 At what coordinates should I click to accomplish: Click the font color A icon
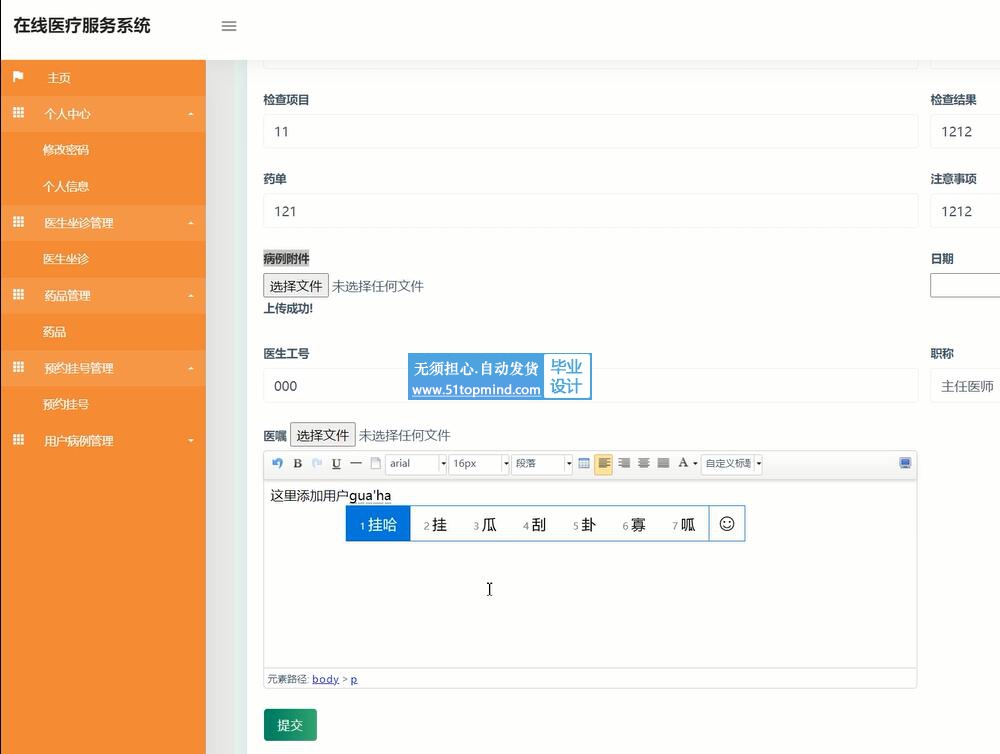[x=683, y=463]
